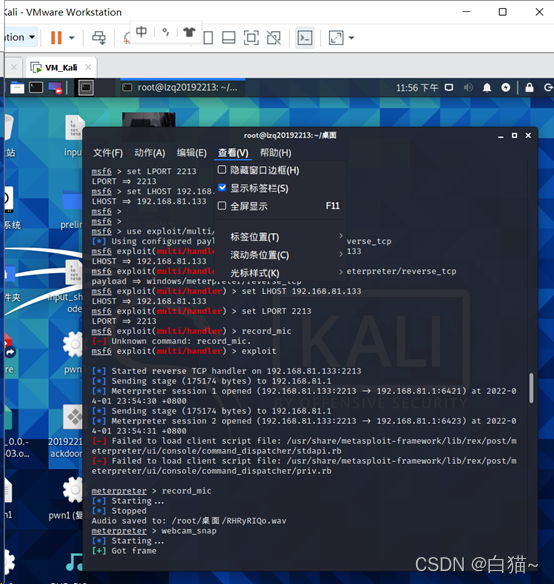
Task: Click the workspace switcher icon in the Kali panel
Action: point(86,88)
